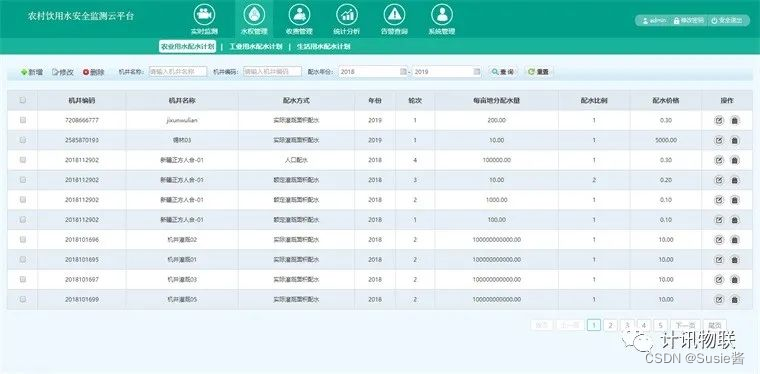The height and width of the screenshot is (374, 760).
Task: Click the admin user label
Action: point(654,20)
